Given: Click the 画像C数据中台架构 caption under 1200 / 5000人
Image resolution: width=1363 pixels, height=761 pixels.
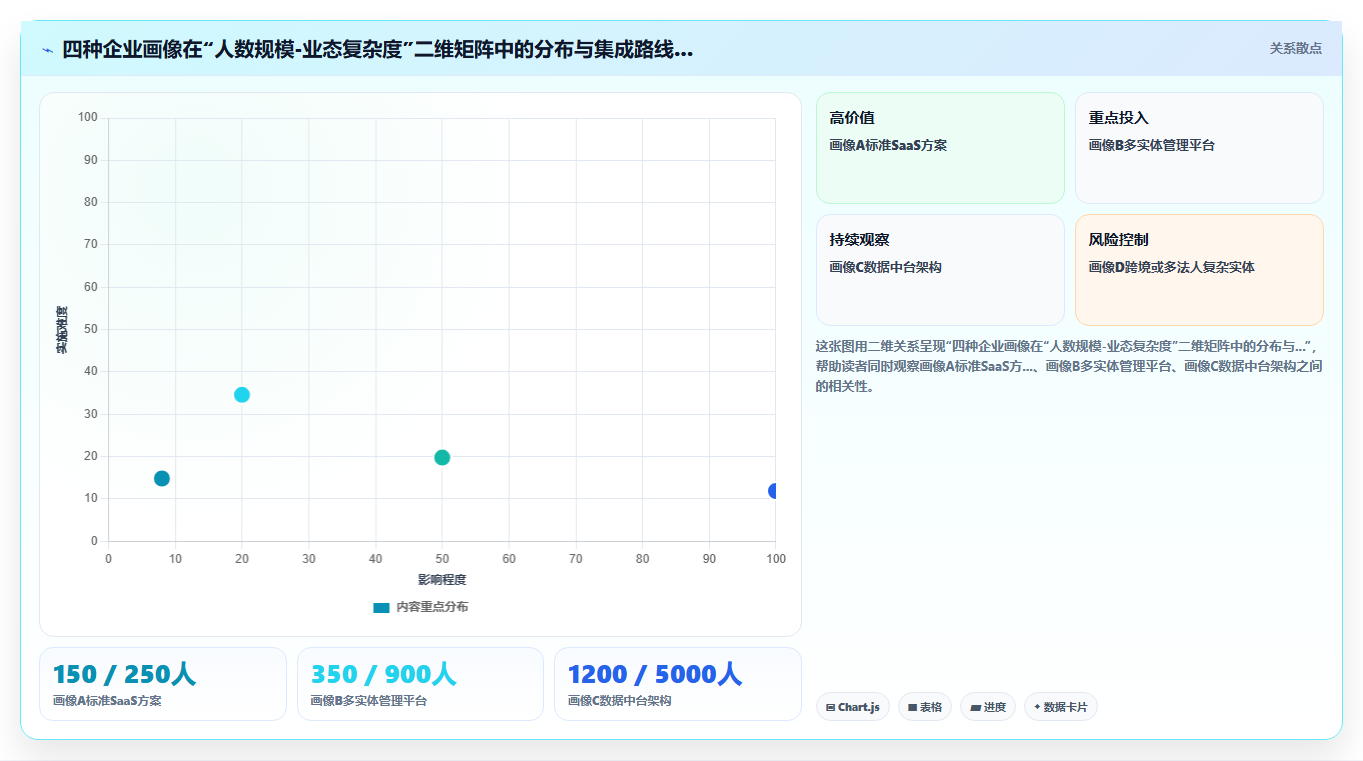Looking at the screenshot, I should pyautogui.click(x=619, y=701).
